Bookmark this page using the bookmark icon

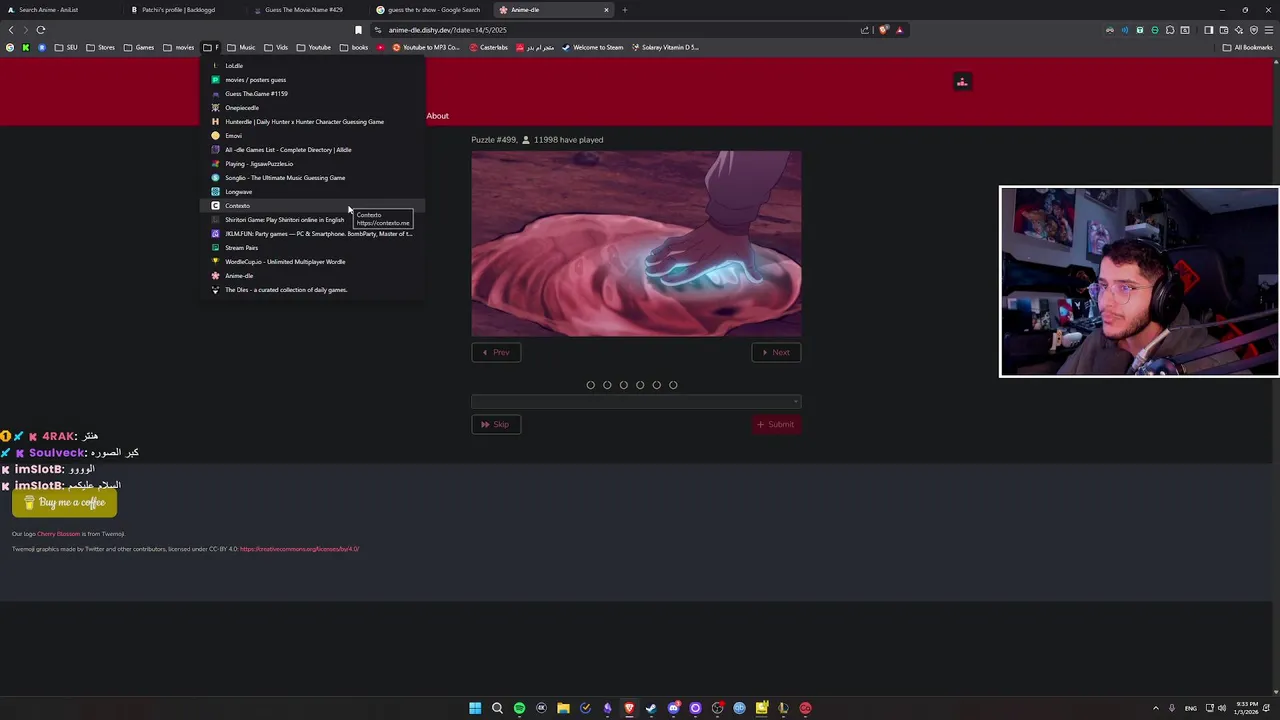click(x=358, y=30)
